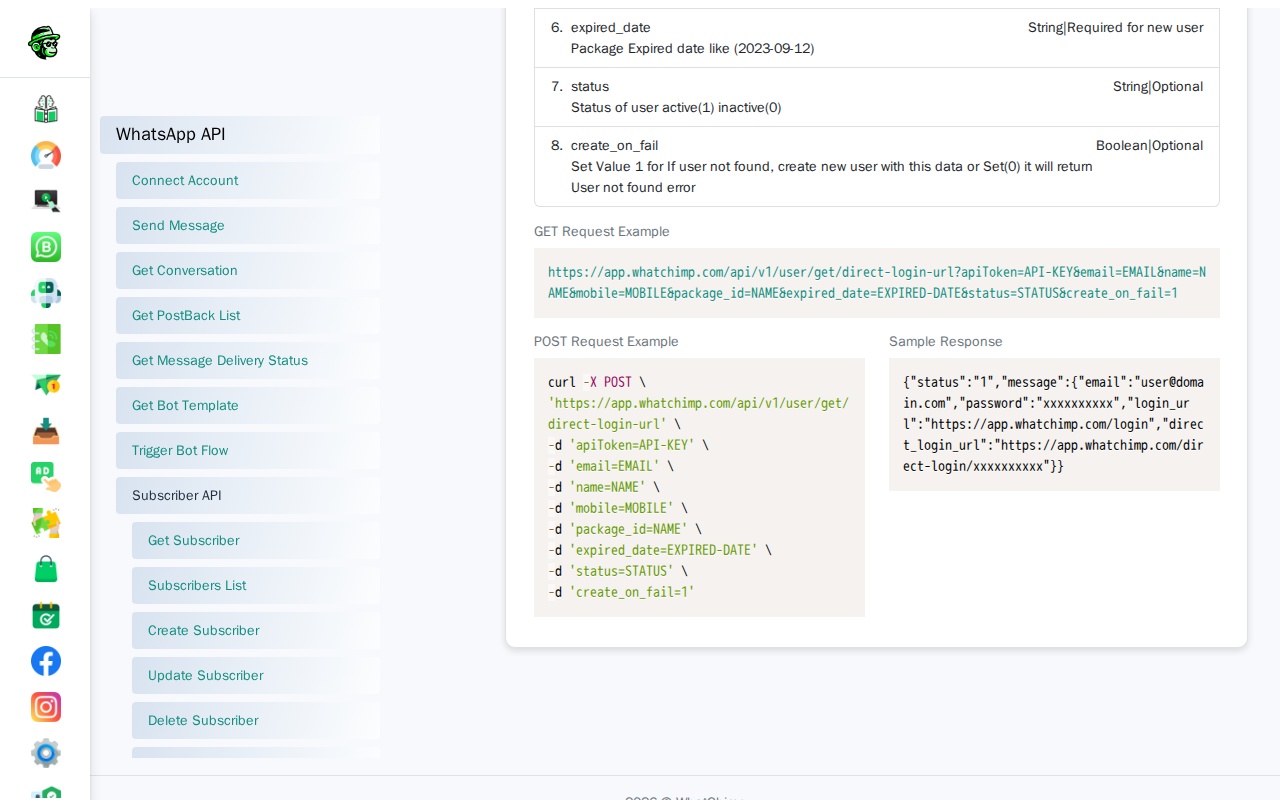Open Get Message Delivery Status docs
This screenshot has width=1280, height=800.
(248, 361)
